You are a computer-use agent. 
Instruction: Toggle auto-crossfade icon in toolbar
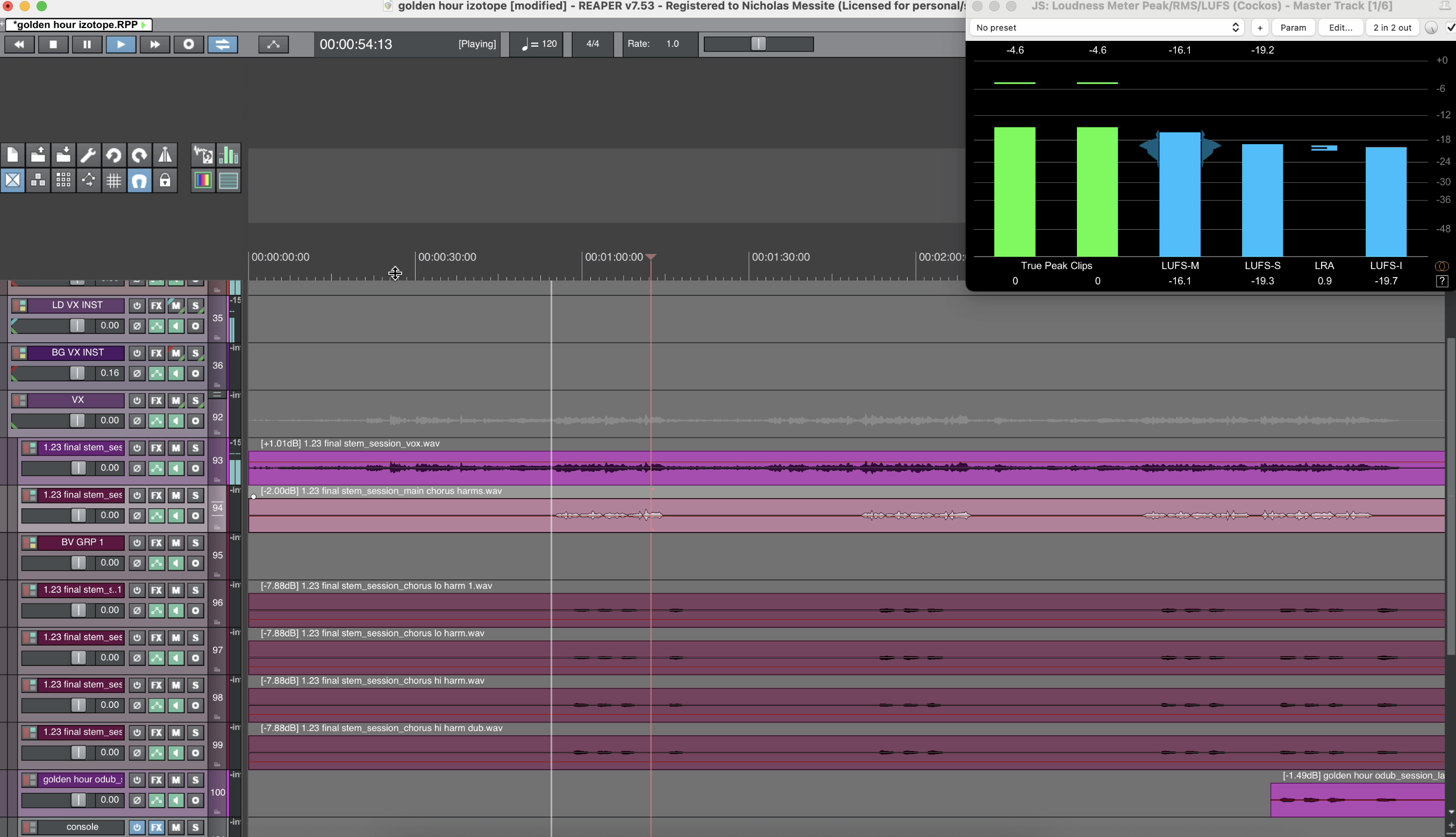pos(13,181)
